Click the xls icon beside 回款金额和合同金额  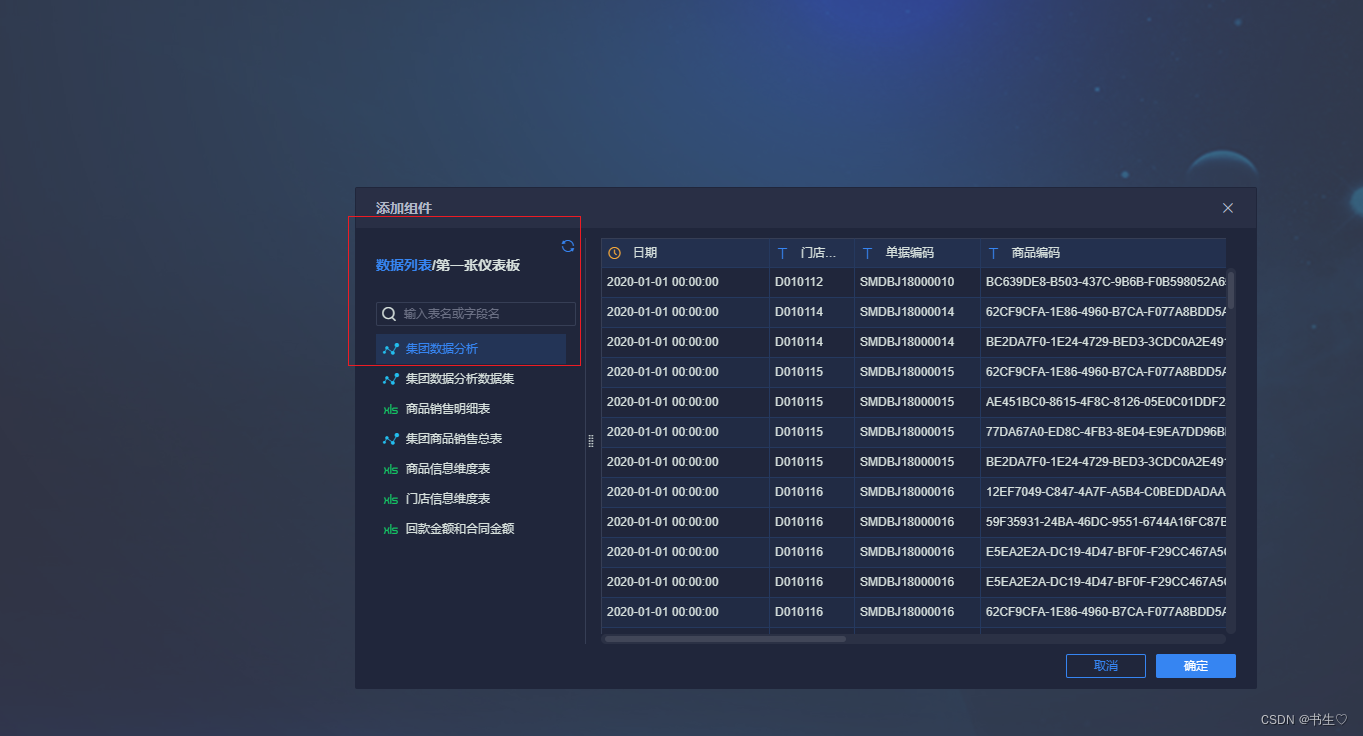pyautogui.click(x=391, y=529)
